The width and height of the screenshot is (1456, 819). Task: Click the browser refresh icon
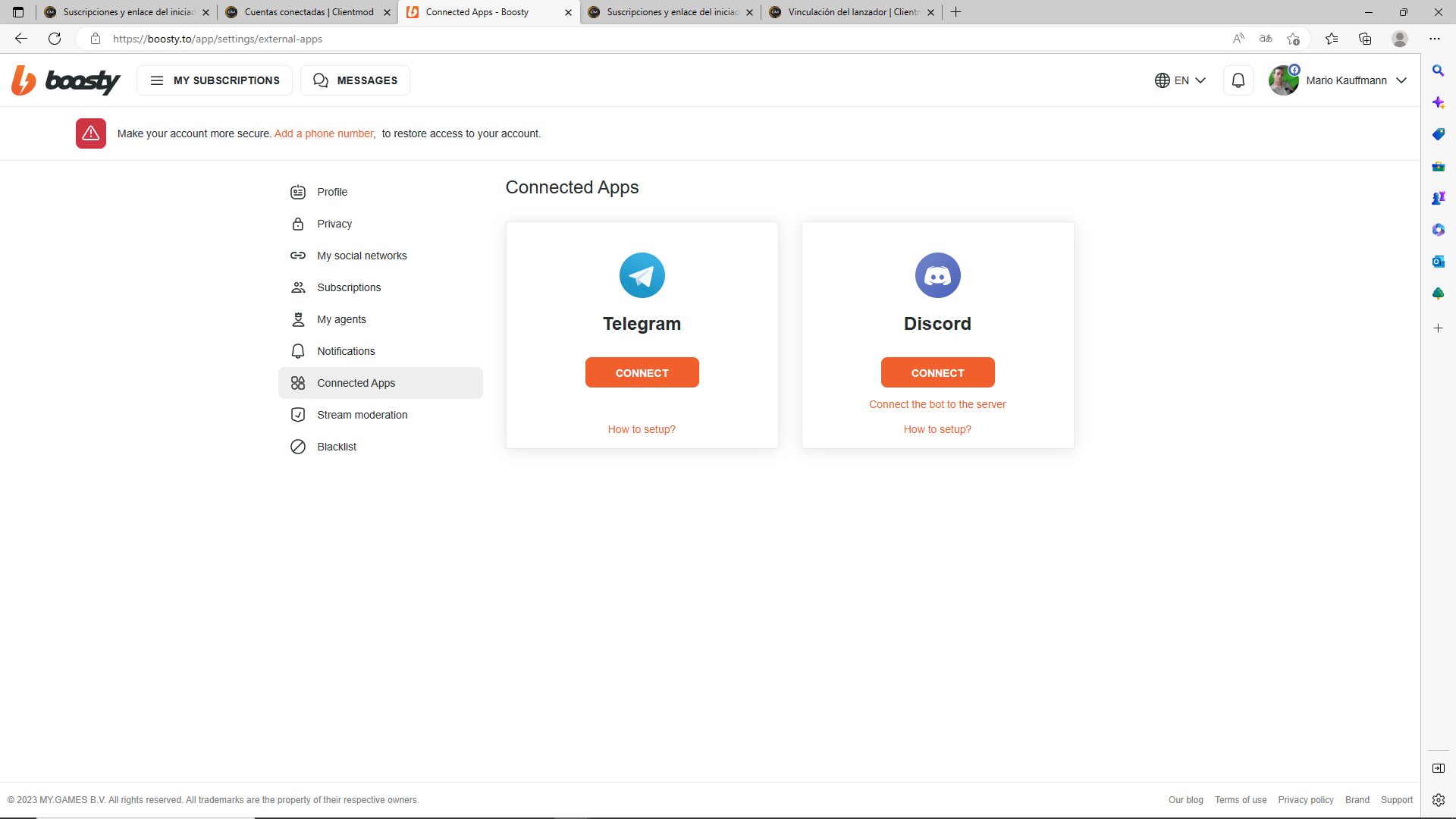[x=55, y=39]
